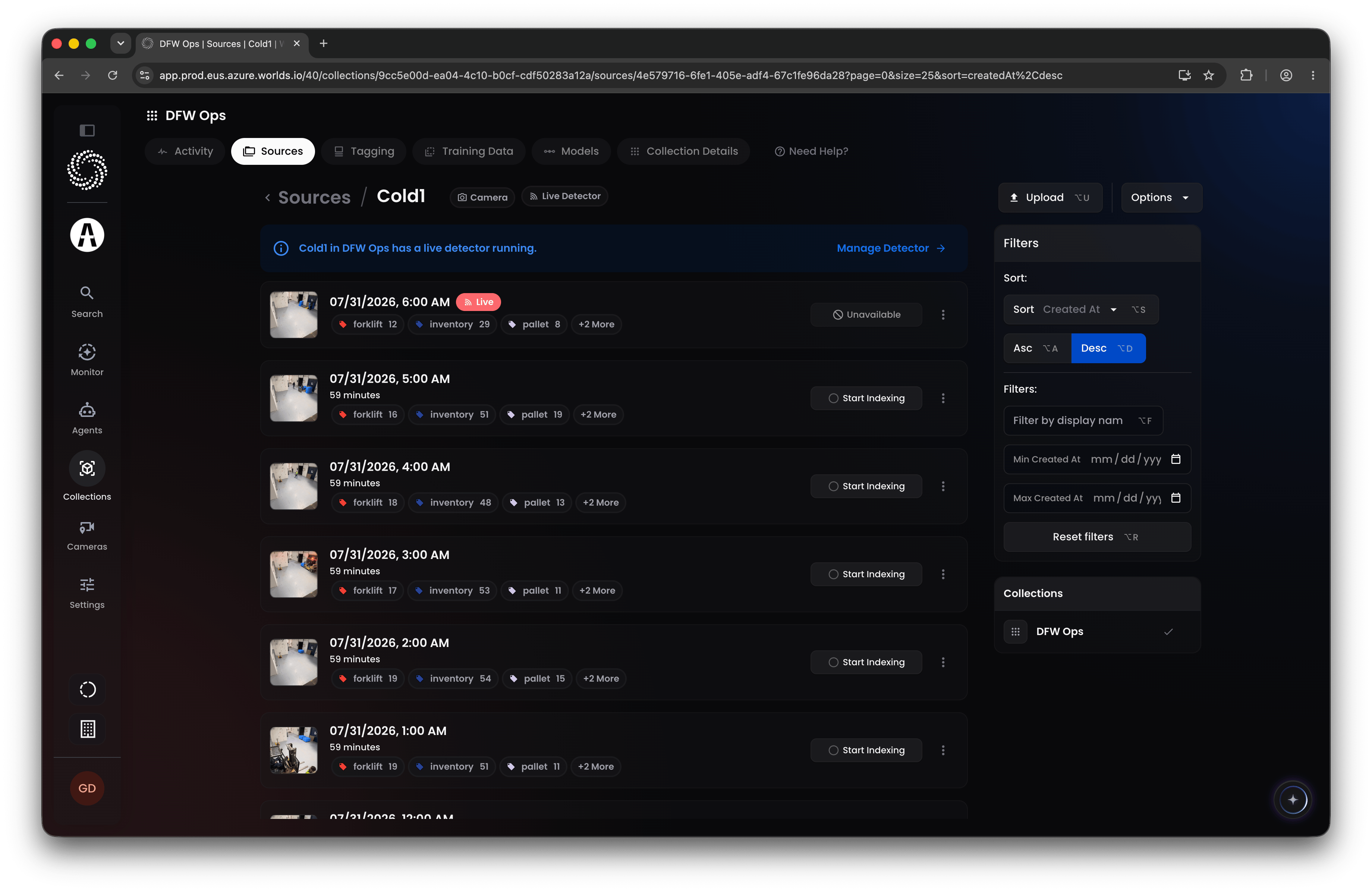Click the Max Created At date field
This screenshot has width=1372, height=892.
(x=1097, y=497)
